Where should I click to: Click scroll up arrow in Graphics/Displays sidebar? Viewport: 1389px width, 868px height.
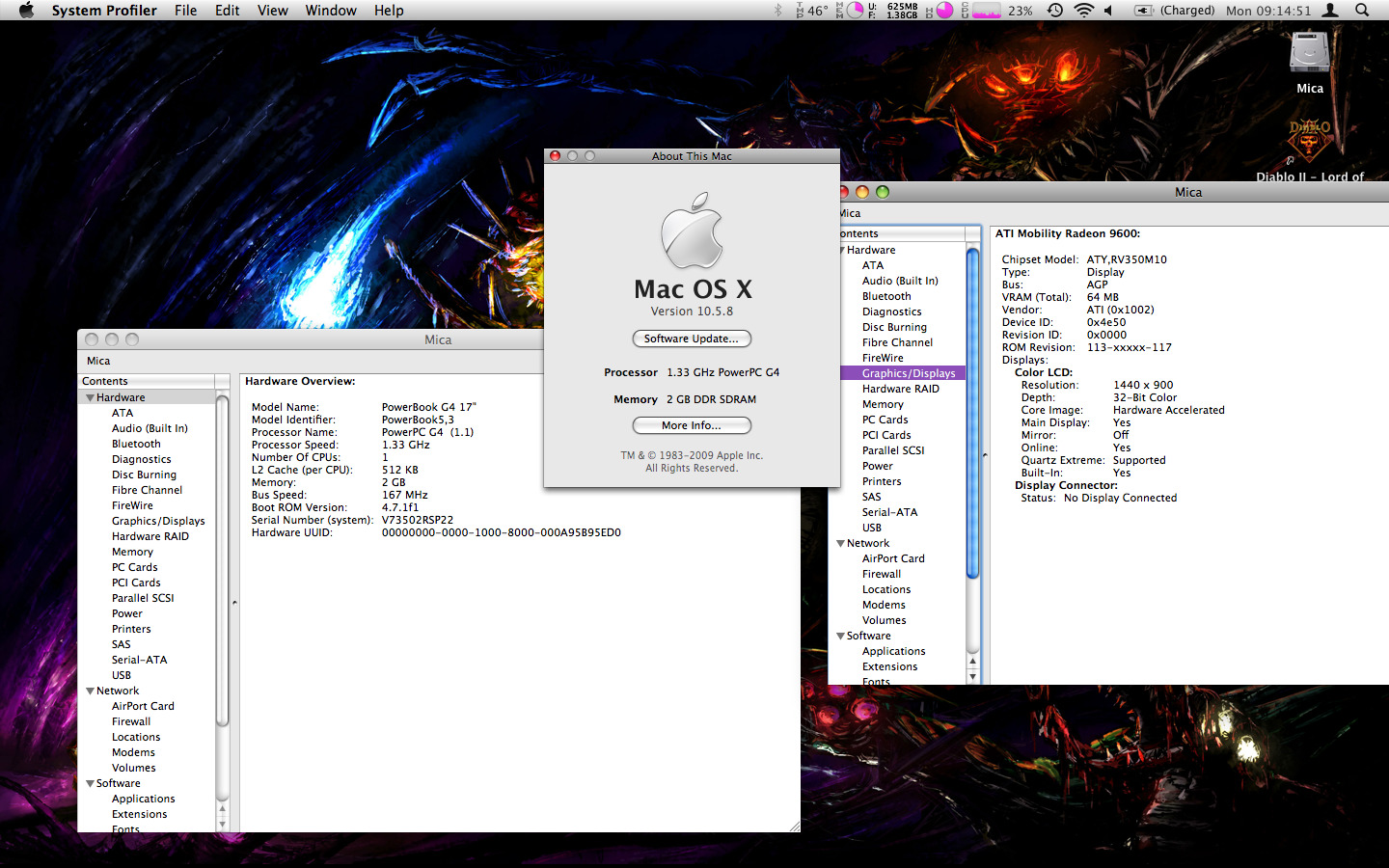972,662
